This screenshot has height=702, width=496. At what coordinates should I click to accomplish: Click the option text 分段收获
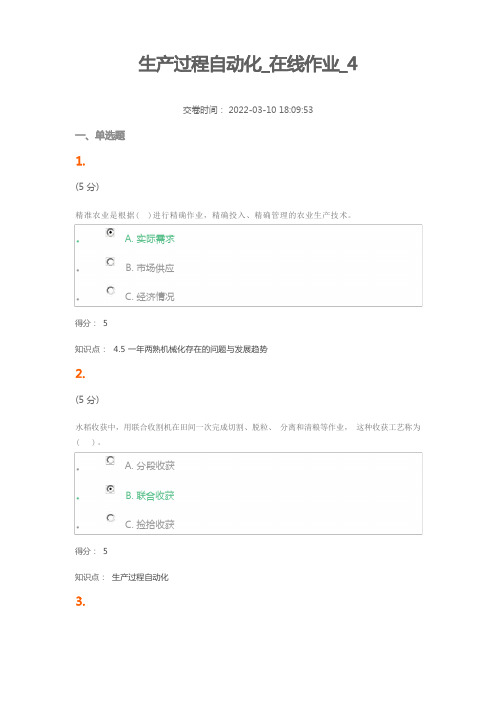point(155,466)
